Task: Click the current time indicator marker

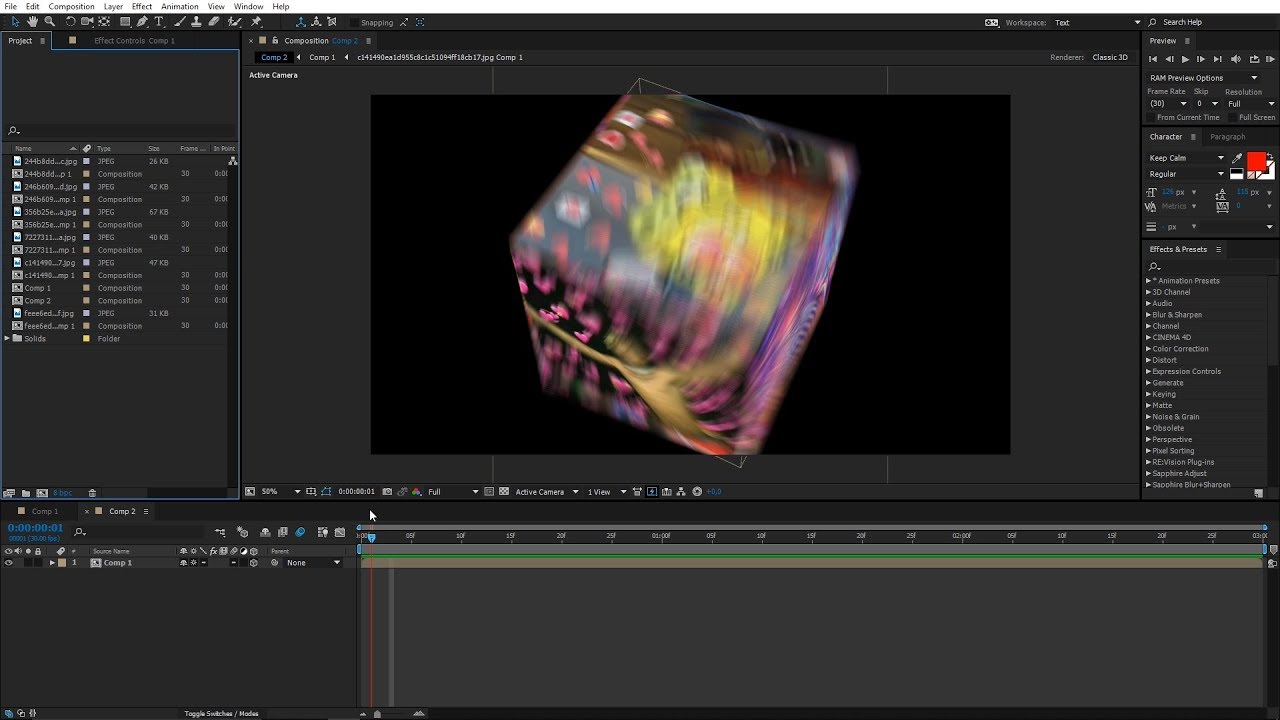Action: pyautogui.click(x=371, y=537)
